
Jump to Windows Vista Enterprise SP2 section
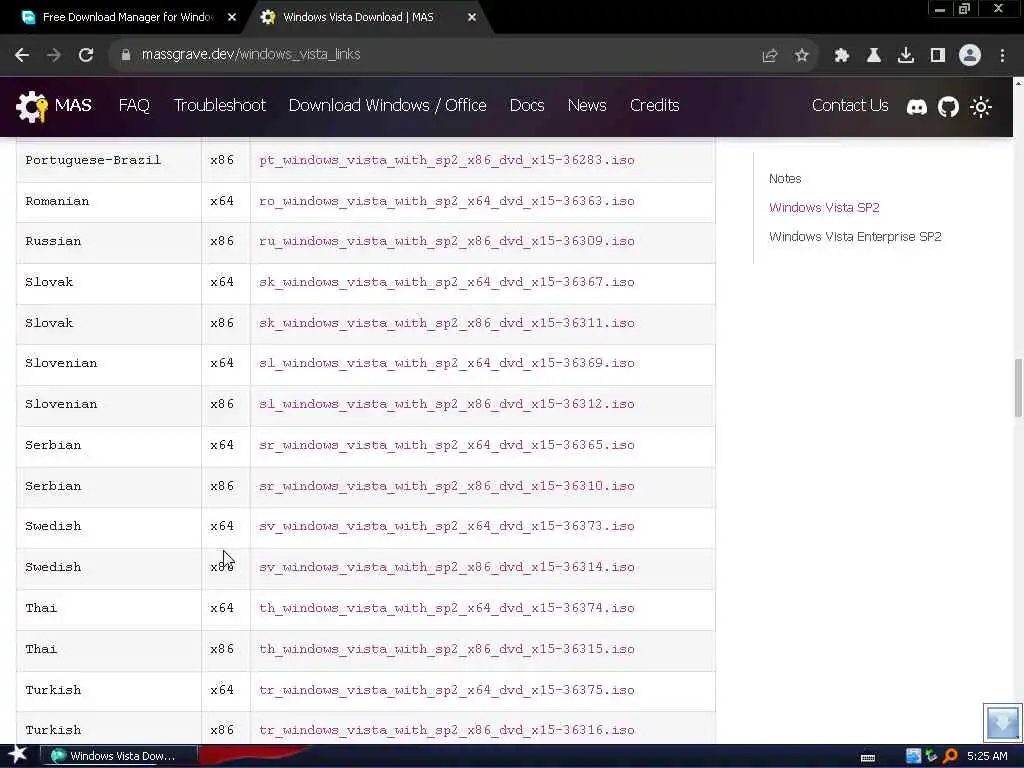[x=855, y=237]
